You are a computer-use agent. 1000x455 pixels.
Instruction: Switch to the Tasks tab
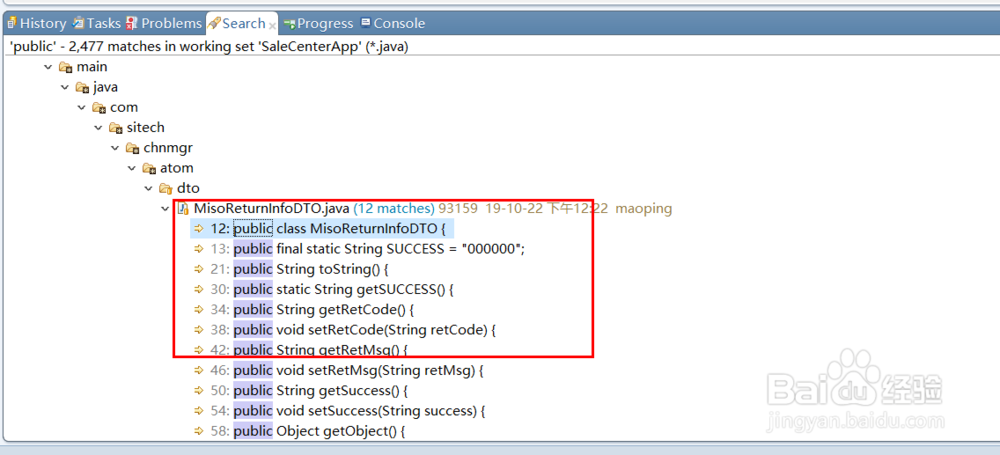pos(96,24)
